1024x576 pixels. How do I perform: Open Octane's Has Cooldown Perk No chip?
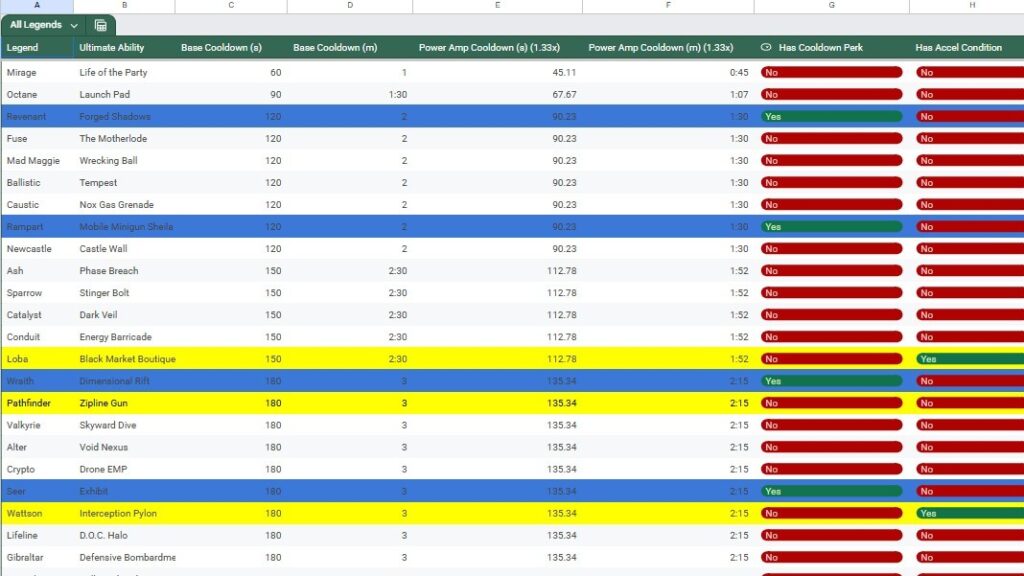[x=831, y=95]
